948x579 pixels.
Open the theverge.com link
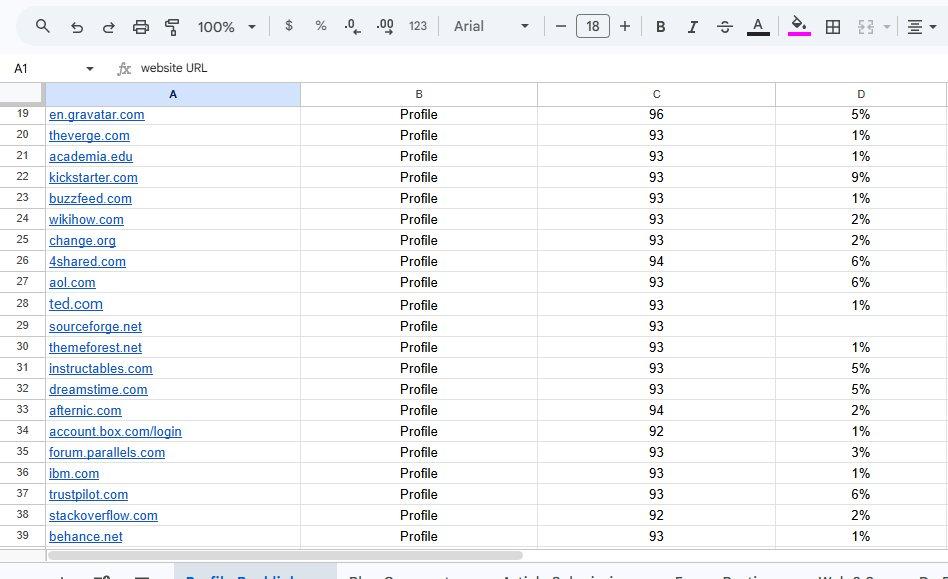coord(89,136)
